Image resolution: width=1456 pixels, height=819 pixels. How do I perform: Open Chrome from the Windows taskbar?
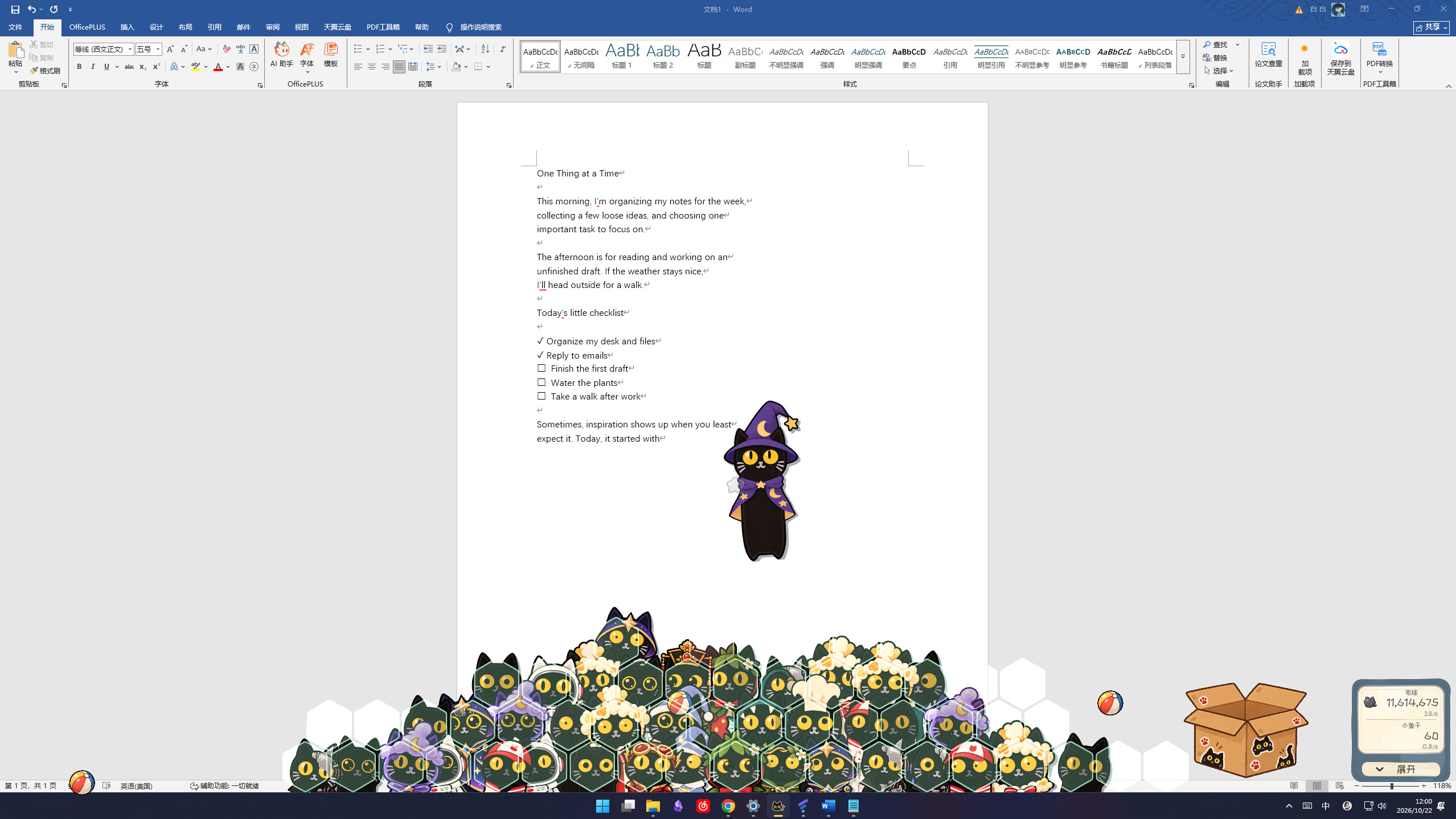(728, 806)
